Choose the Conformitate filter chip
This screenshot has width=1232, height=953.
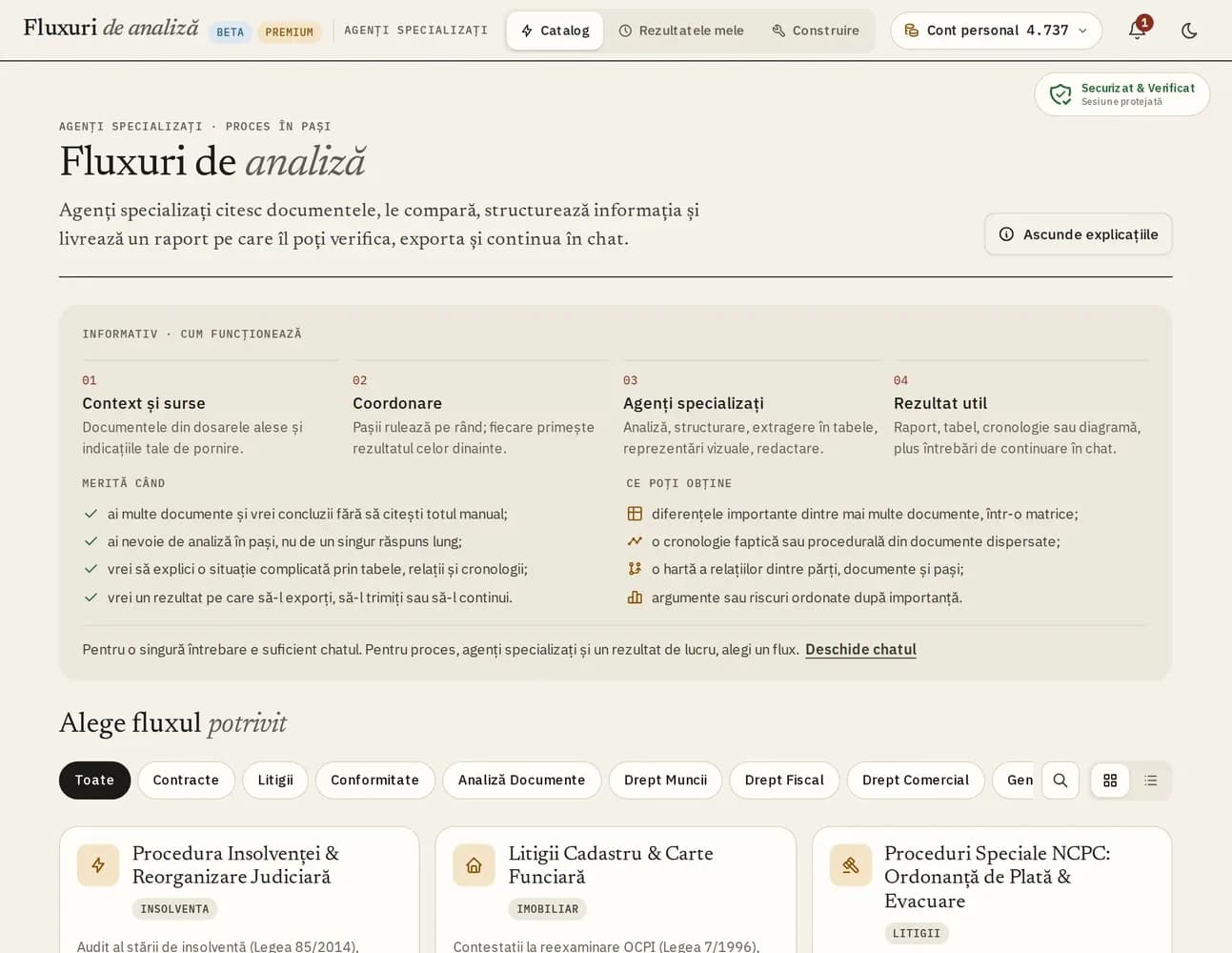[374, 781]
